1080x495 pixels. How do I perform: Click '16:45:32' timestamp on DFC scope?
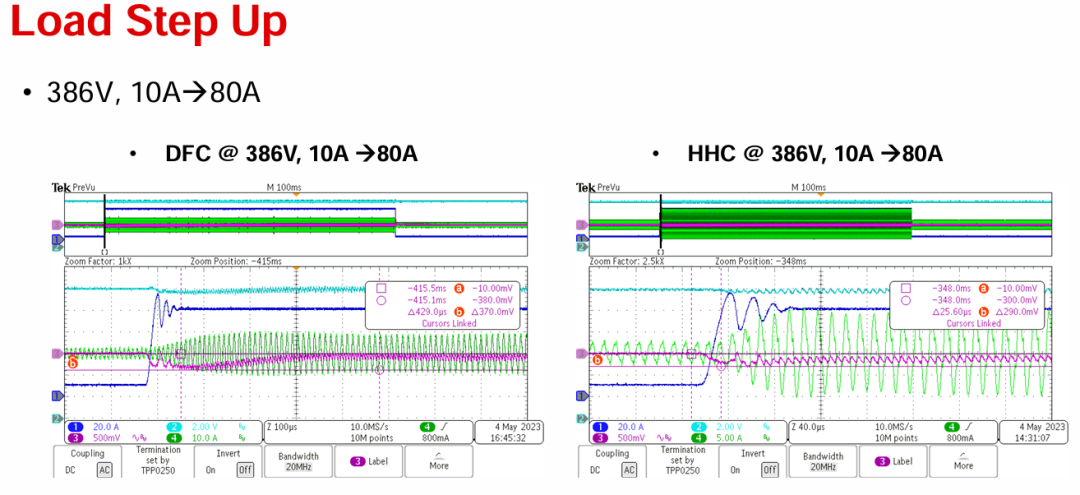[509, 438]
